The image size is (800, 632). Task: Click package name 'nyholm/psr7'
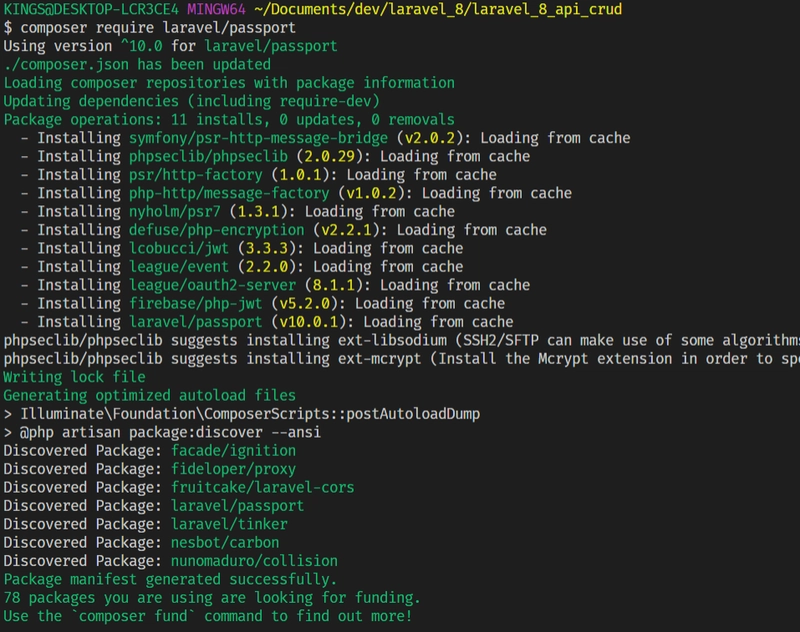[175, 211]
